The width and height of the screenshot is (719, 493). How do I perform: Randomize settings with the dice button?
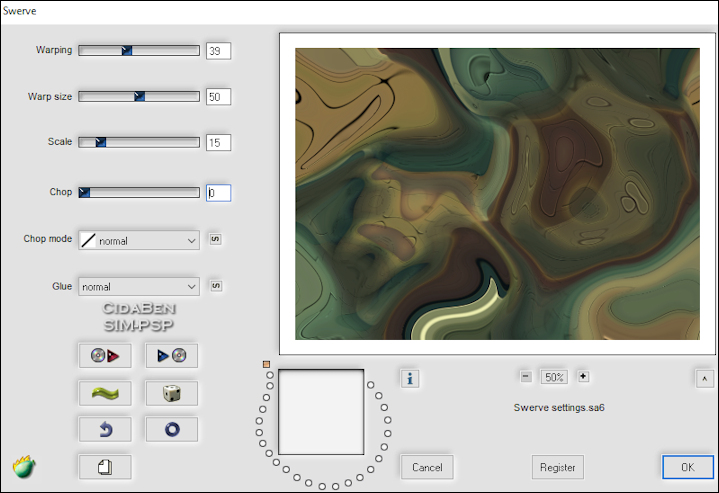pos(171,392)
